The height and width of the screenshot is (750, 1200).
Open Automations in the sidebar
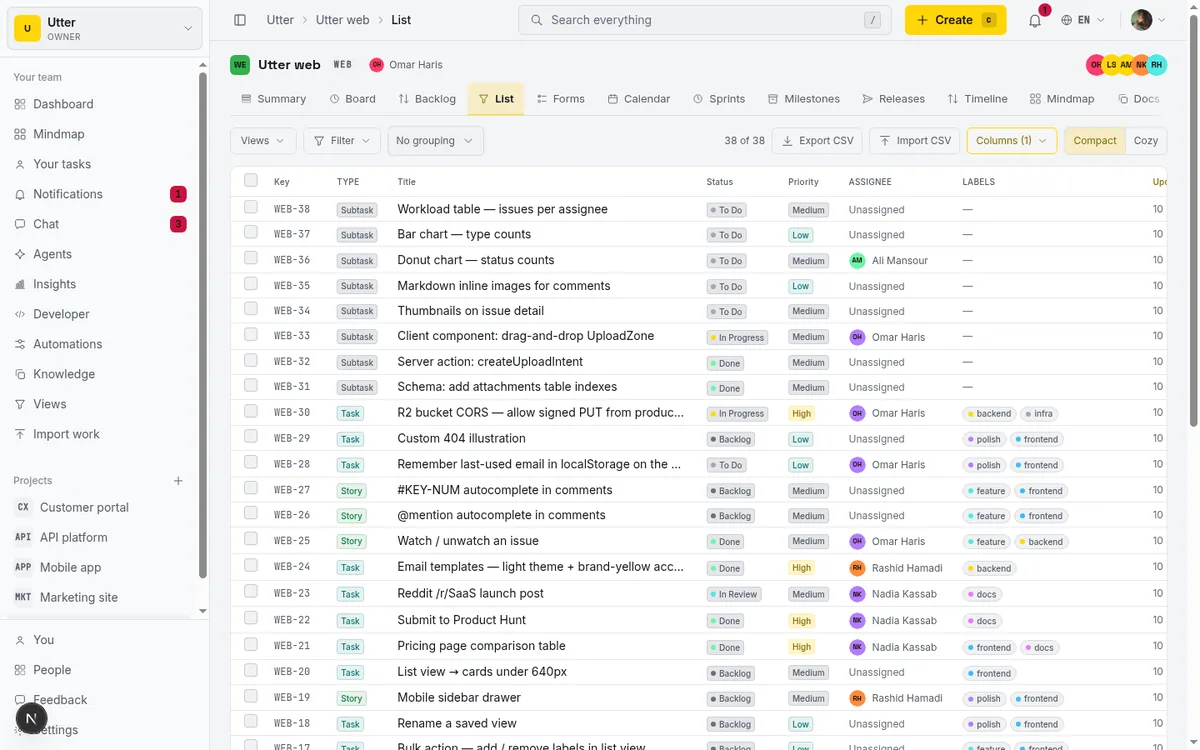pos(104,344)
